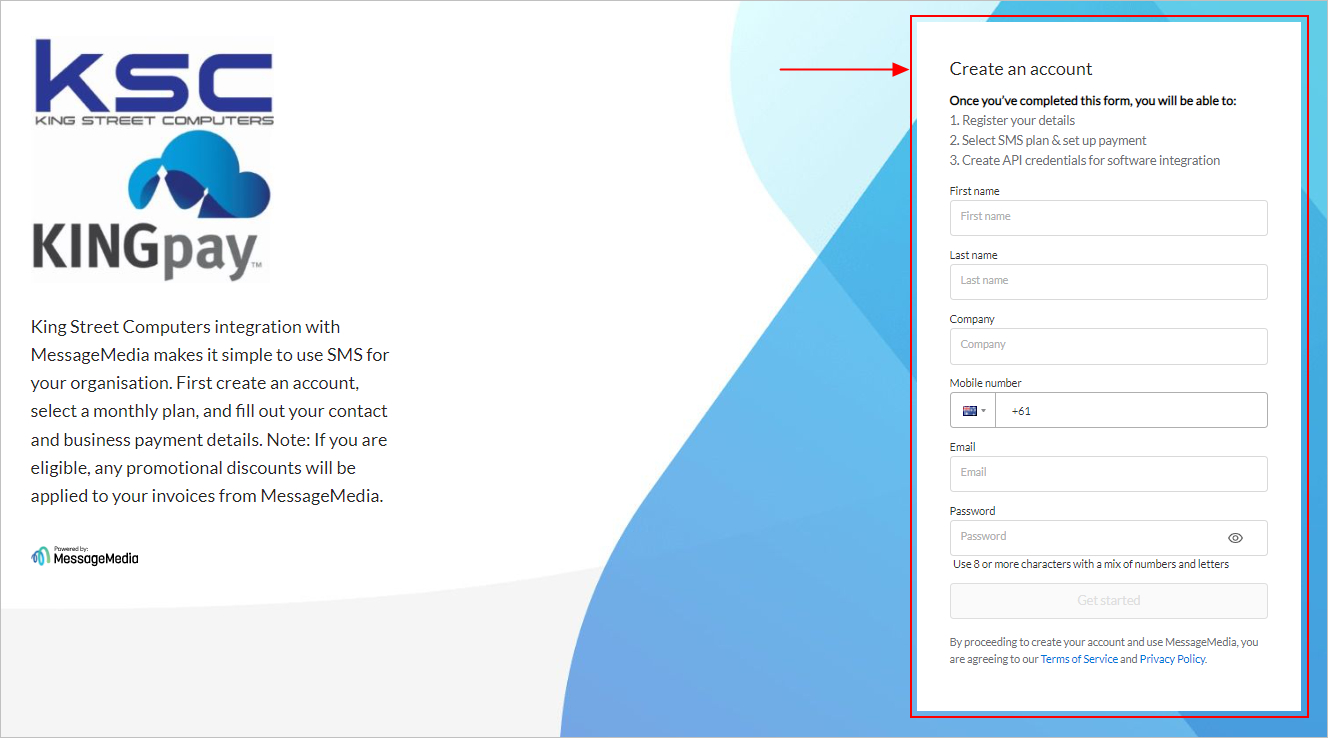1328x738 pixels.
Task: Click into the Password field
Action: point(1108,537)
